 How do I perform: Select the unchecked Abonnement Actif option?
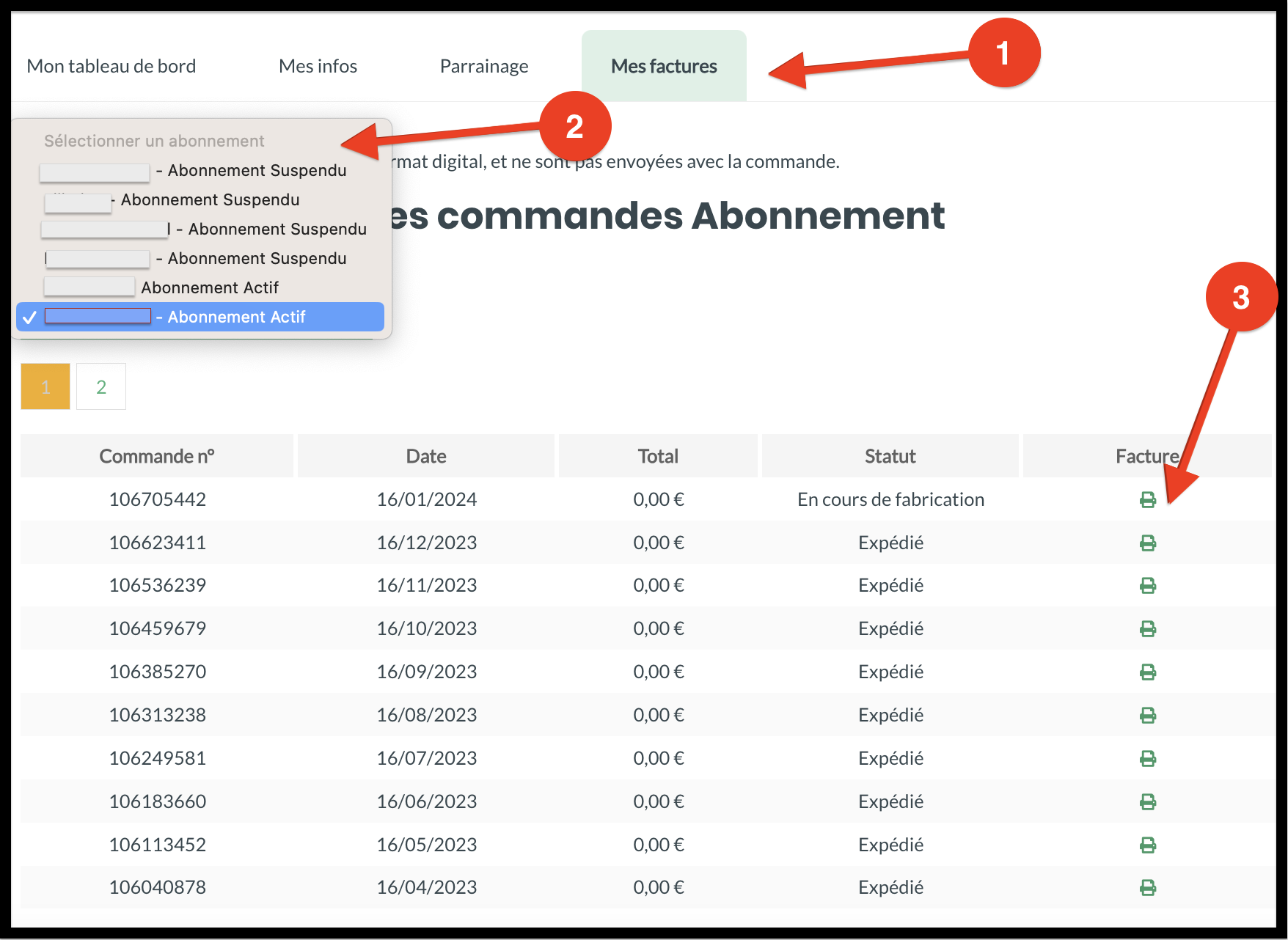click(x=200, y=287)
